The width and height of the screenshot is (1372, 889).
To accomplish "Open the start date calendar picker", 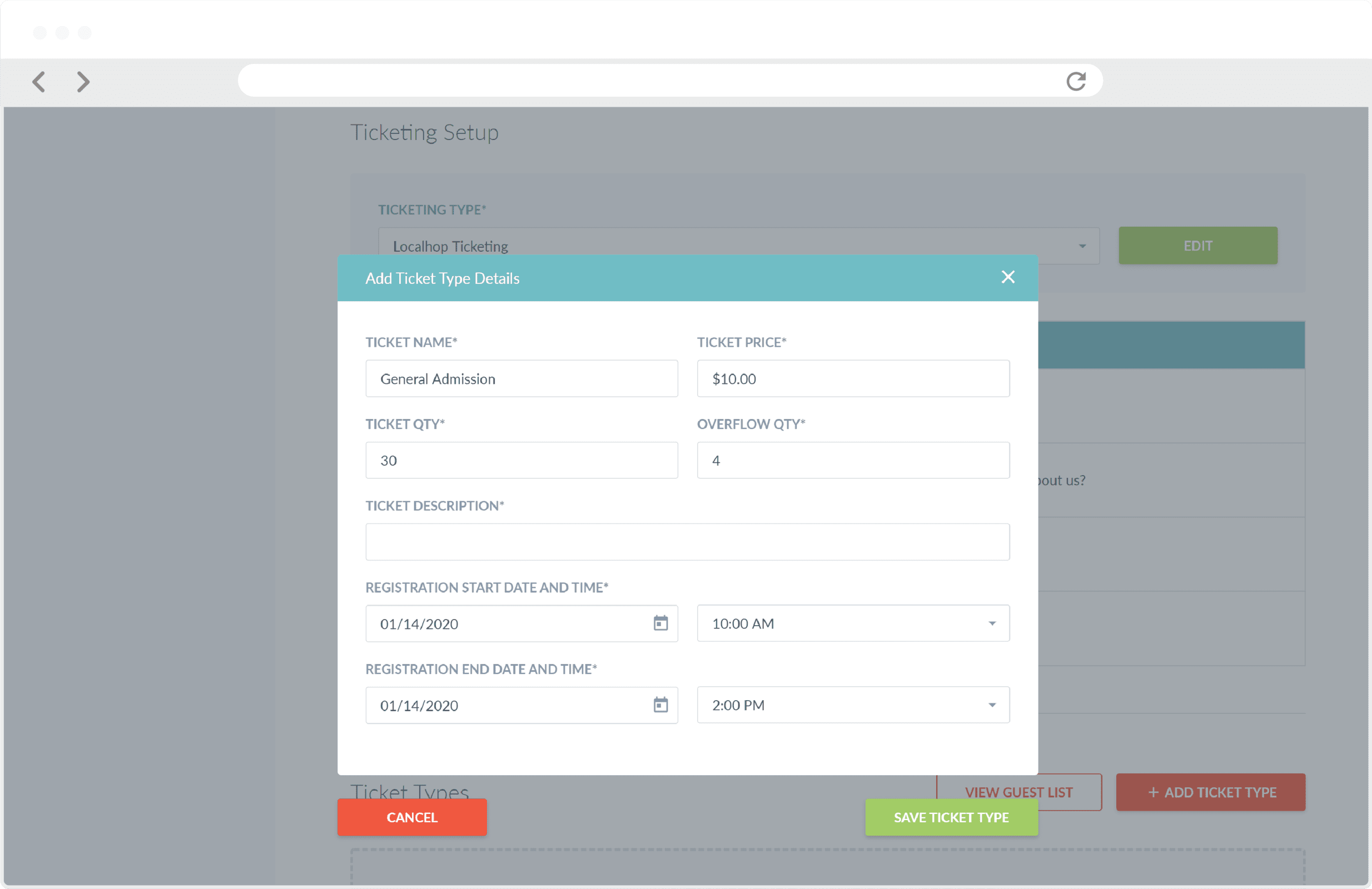I will (660, 623).
